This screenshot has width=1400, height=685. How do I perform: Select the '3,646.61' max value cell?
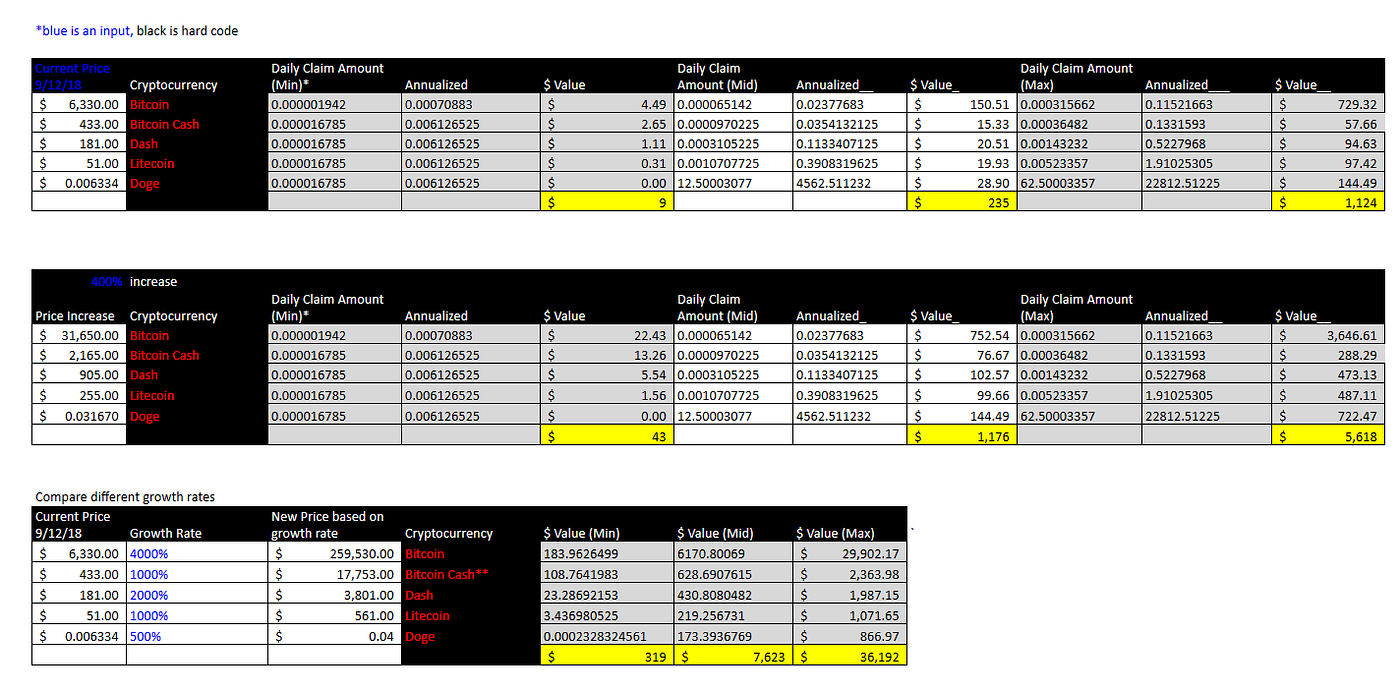(1327, 335)
